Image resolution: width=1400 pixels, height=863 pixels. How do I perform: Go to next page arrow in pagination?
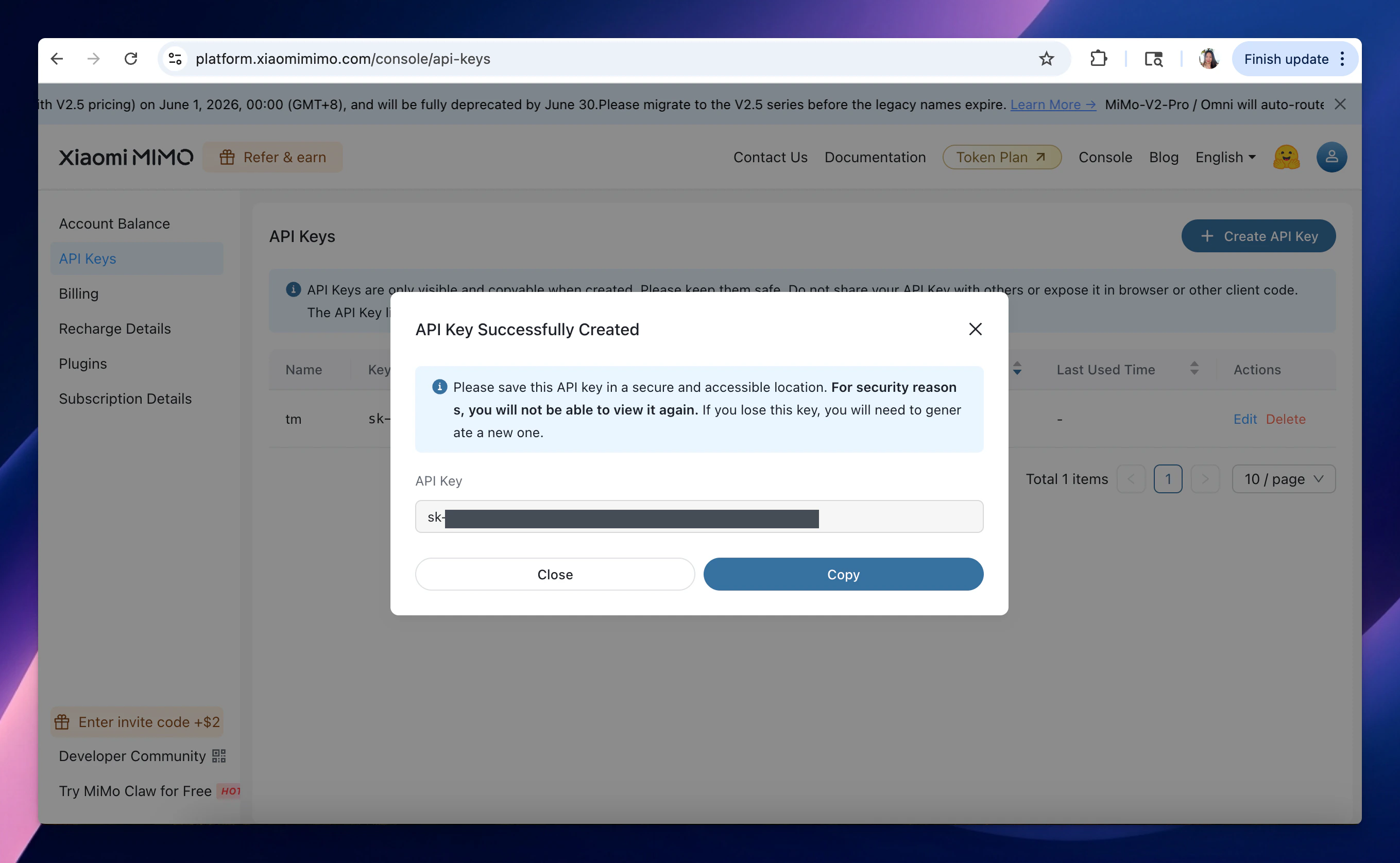[x=1205, y=479]
